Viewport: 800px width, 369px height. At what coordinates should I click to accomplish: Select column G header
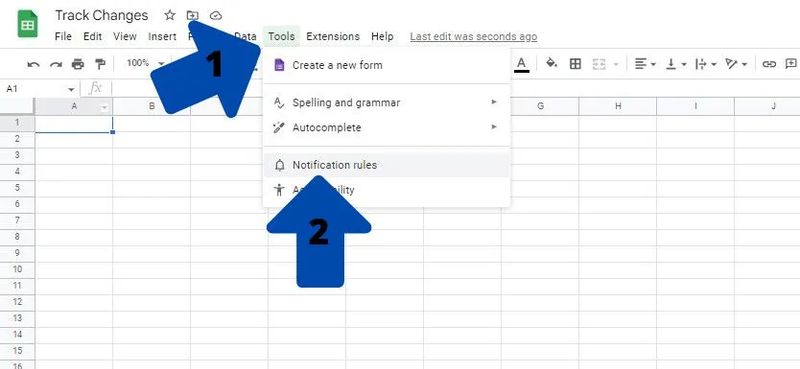click(x=540, y=106)
